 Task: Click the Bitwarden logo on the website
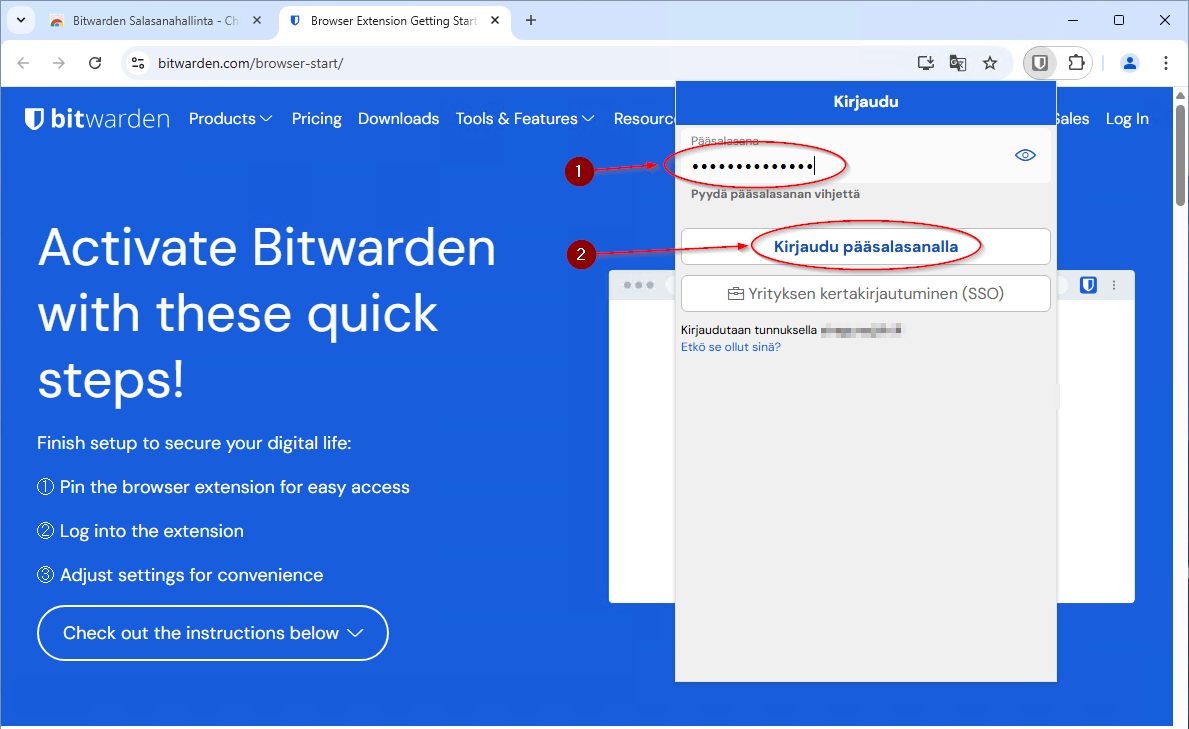tap(97, 118)
